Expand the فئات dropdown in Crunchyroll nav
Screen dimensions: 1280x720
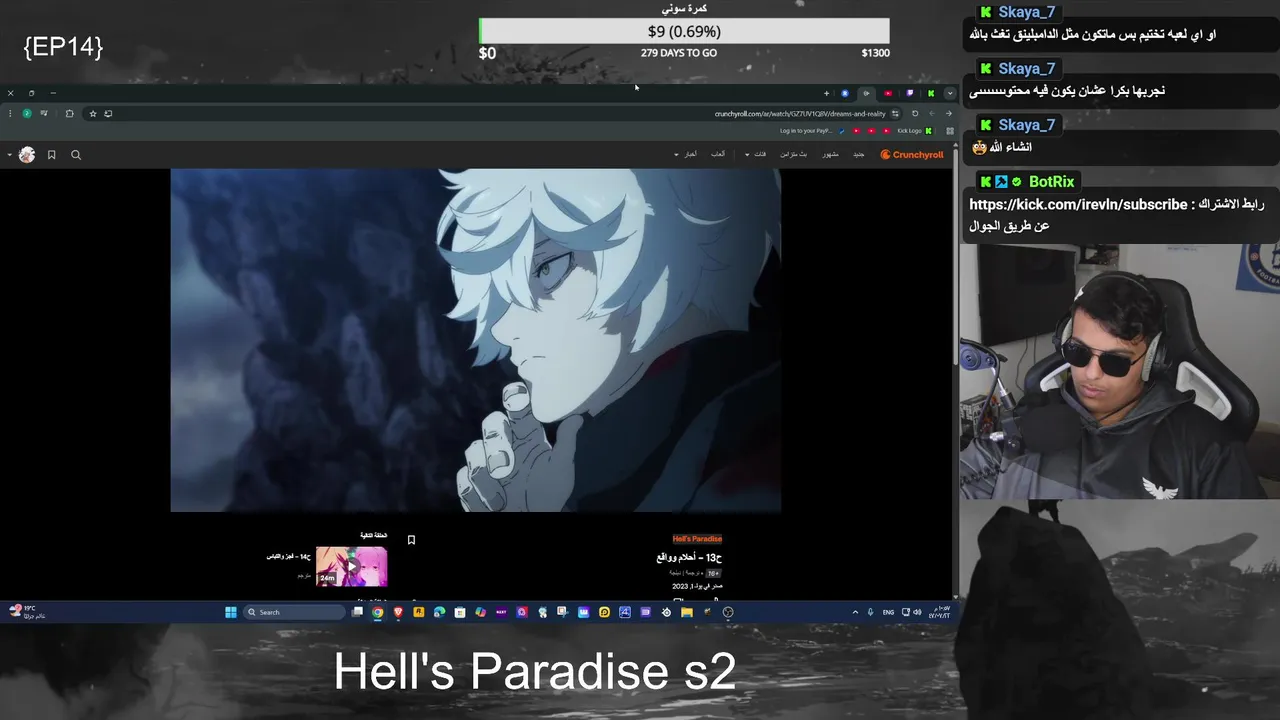755,155
